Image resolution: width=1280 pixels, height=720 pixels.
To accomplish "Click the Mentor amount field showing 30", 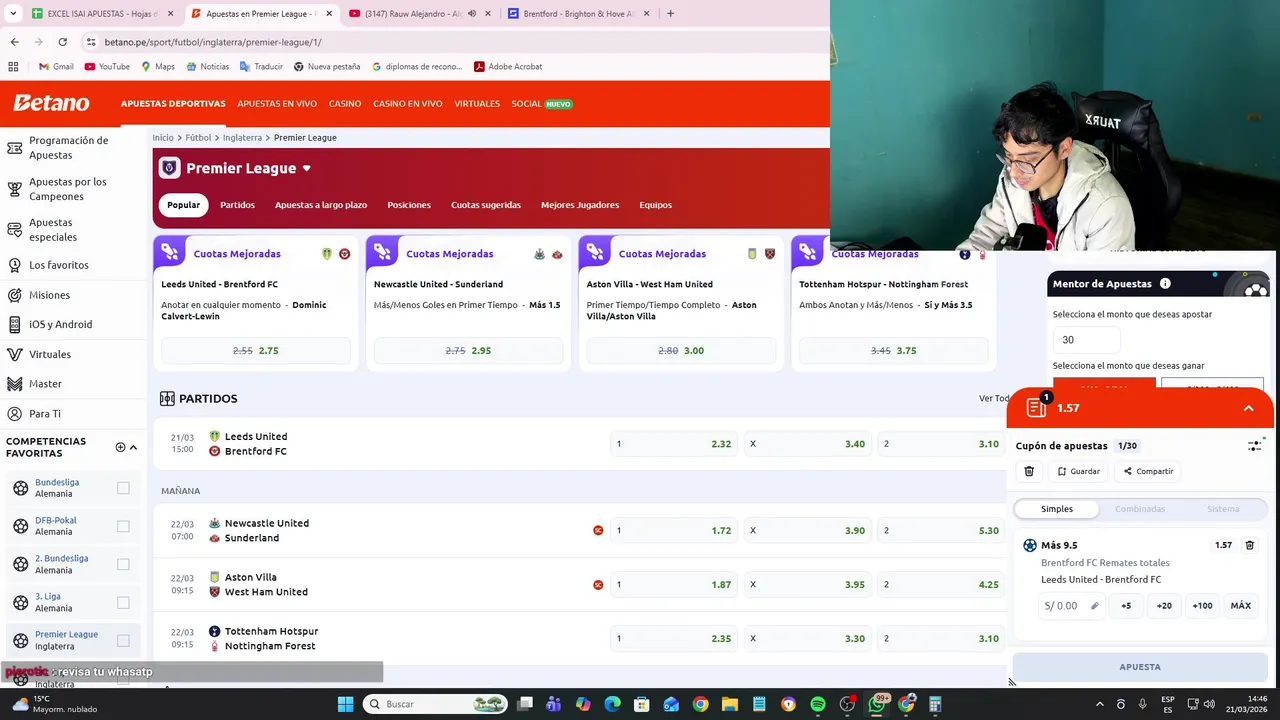I will coord(1086,340).
